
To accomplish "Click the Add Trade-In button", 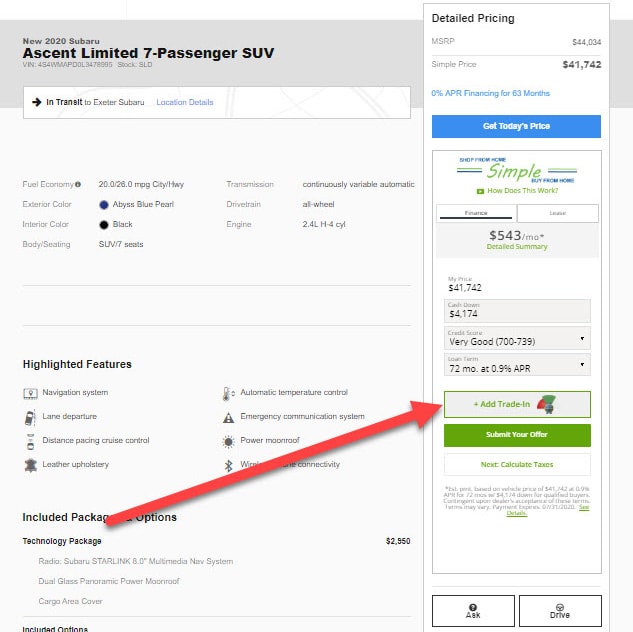I will click(517, 404).
